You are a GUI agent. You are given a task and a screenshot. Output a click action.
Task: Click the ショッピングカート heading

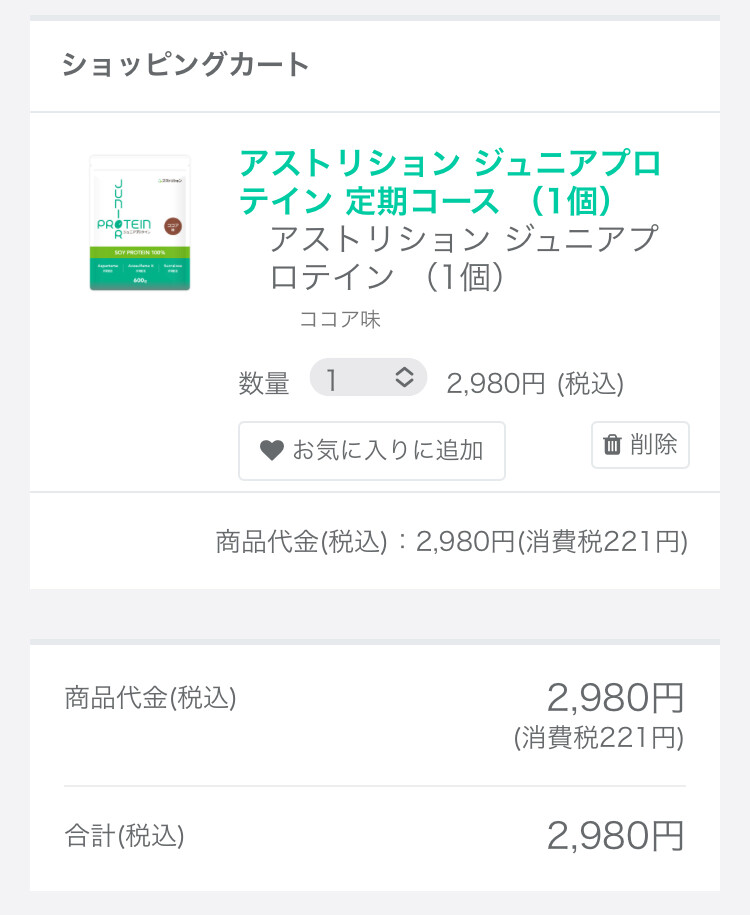(x=186, y=64)
